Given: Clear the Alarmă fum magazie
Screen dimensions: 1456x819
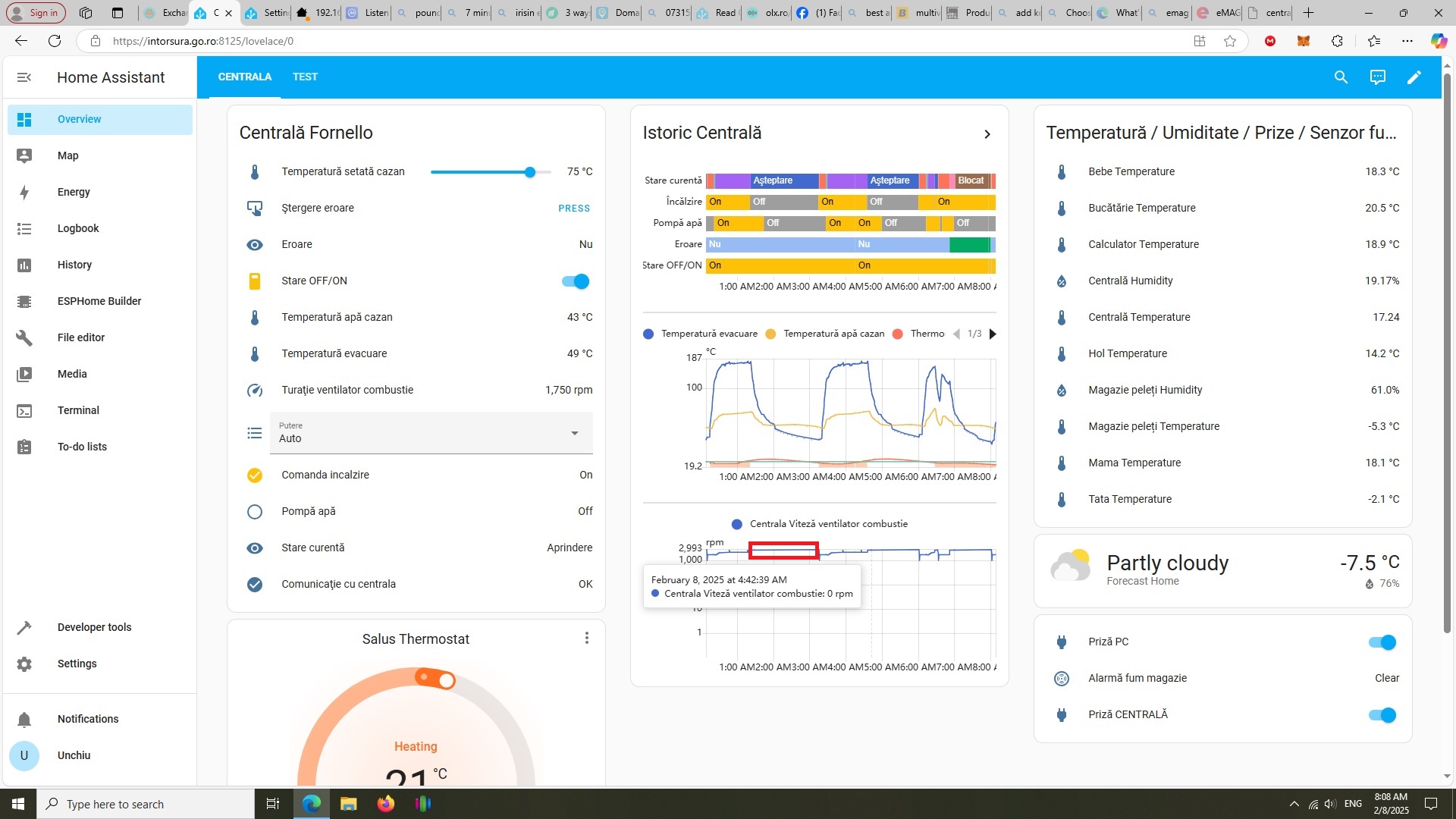Looking at the screenshot, I should point(1386,678).
